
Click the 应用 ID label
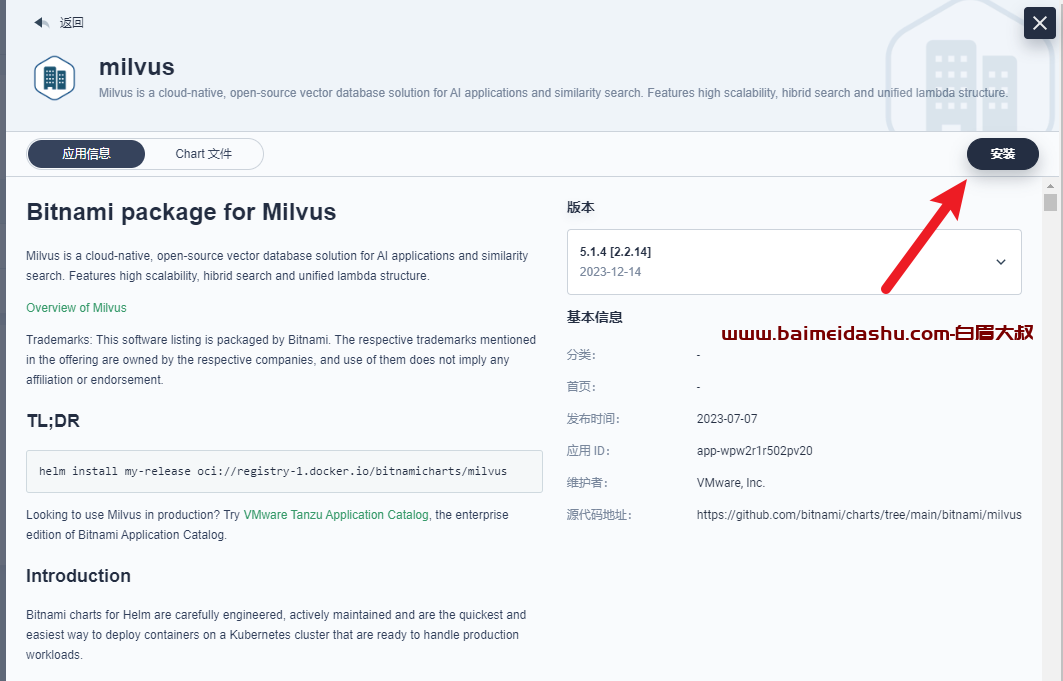tap(588, 451)
